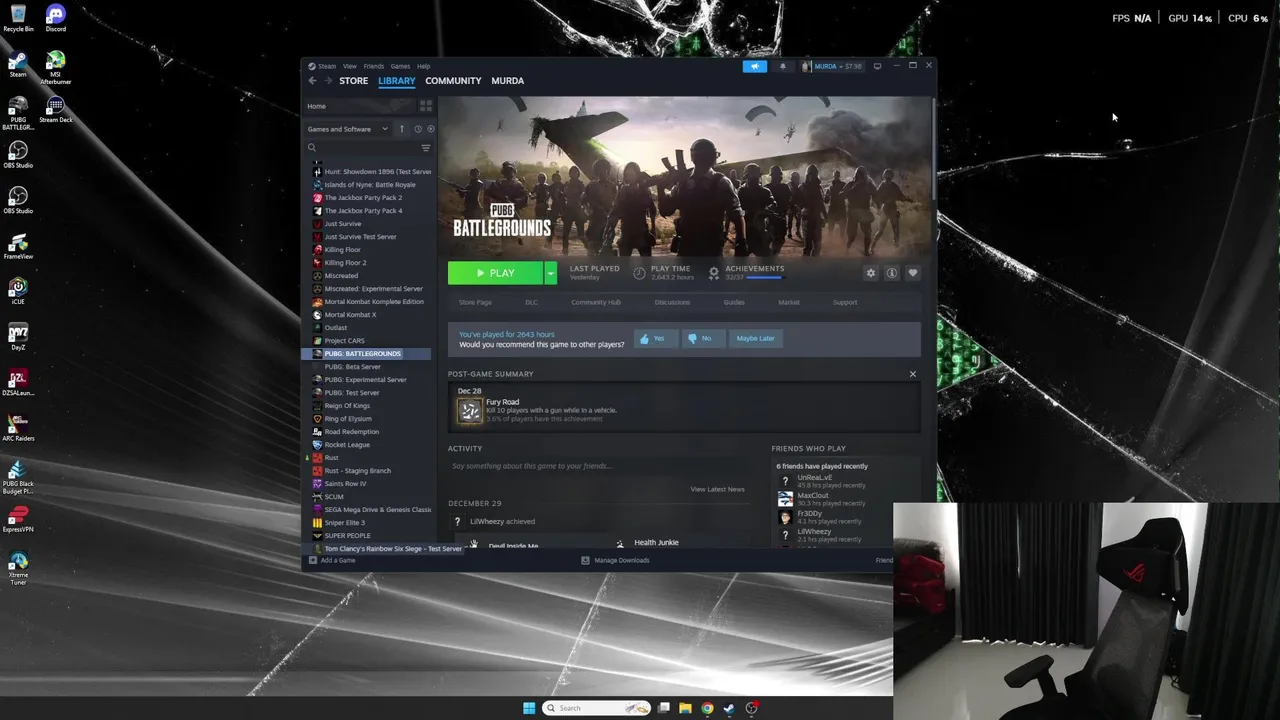Open advanced filter options icon beside search

point(426,148)
